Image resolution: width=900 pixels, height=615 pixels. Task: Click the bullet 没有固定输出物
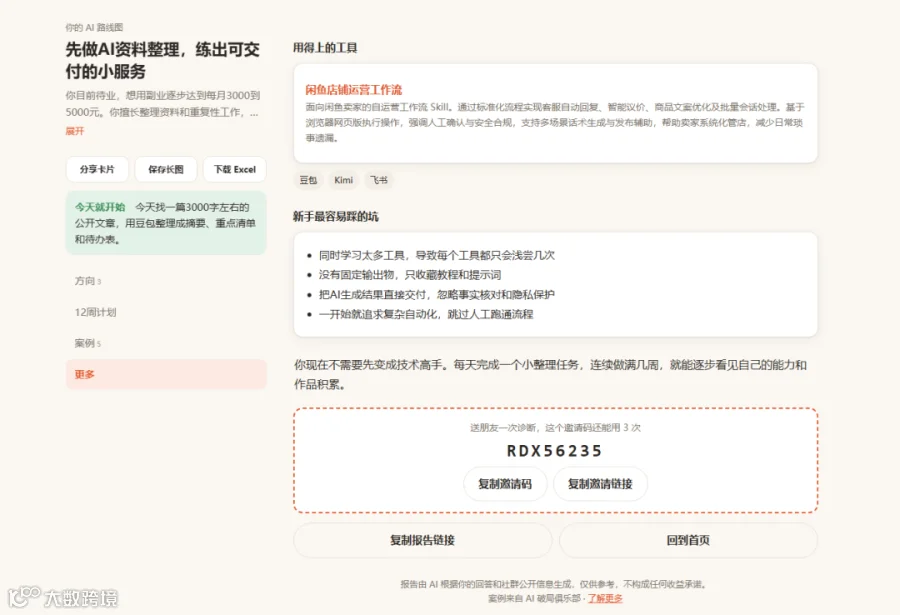[x=410, y=274]
